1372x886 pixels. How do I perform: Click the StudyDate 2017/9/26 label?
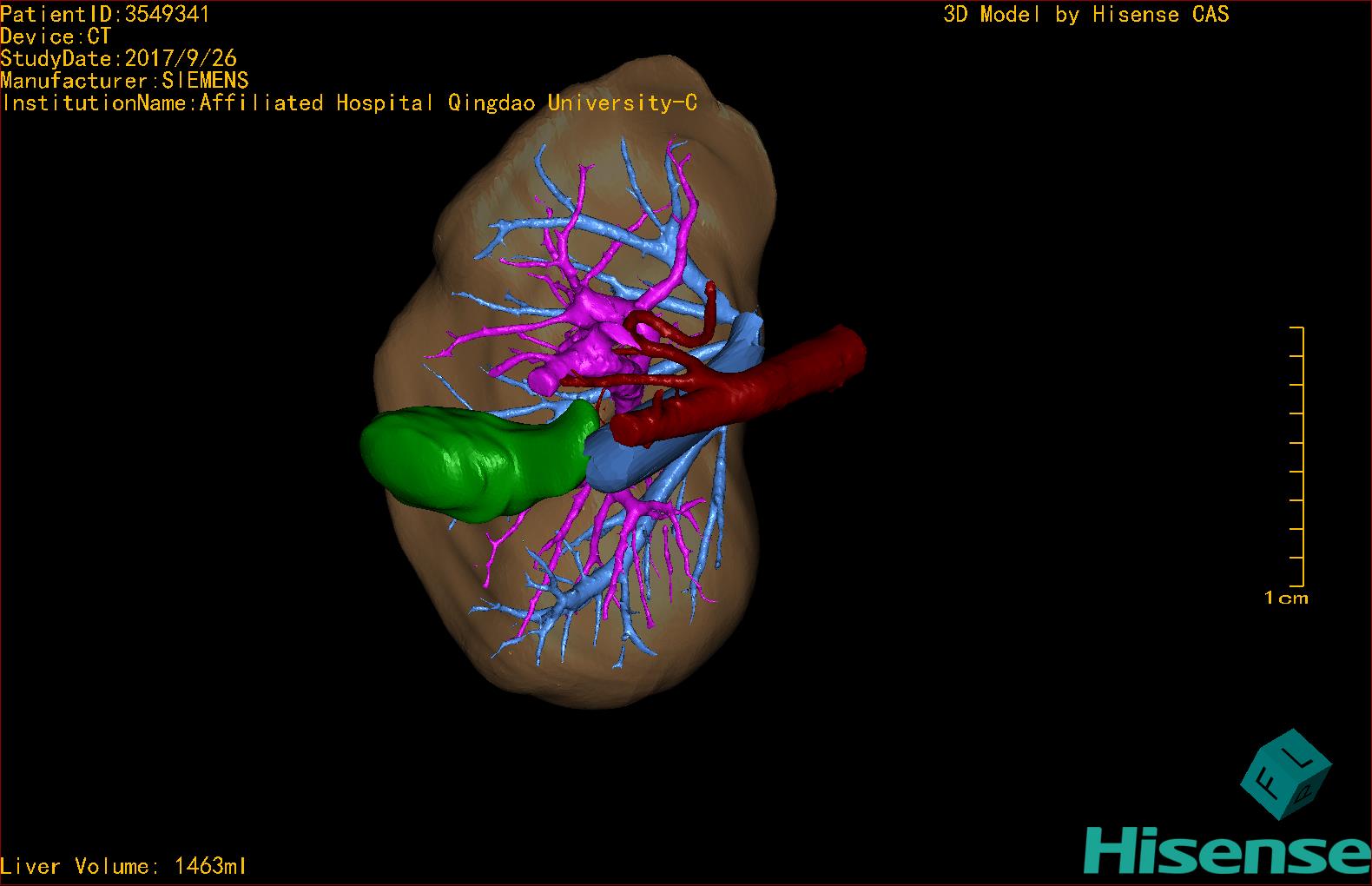(x=118, y=59)
